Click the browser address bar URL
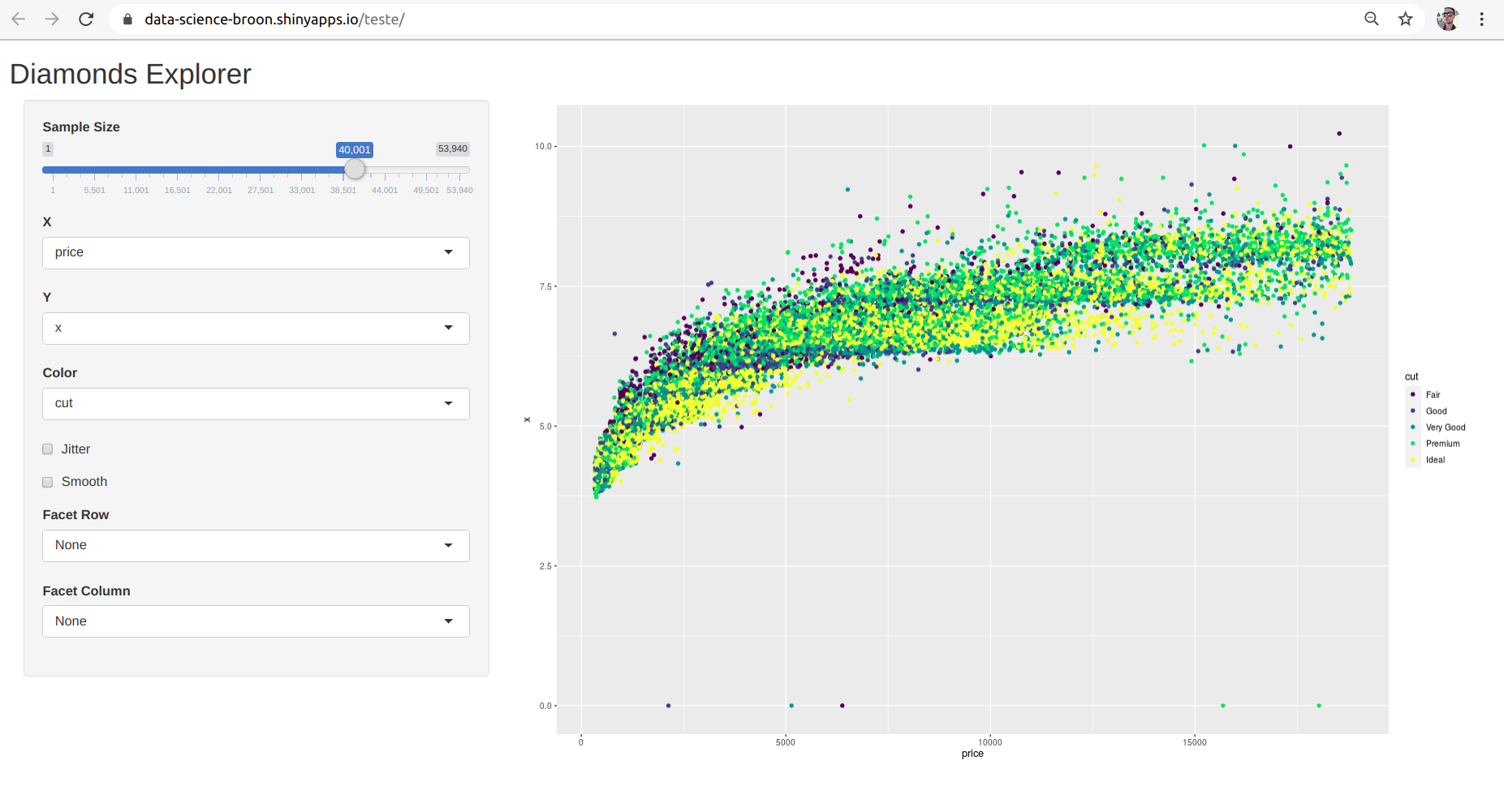1504x812 pixels. coord(274,19)
